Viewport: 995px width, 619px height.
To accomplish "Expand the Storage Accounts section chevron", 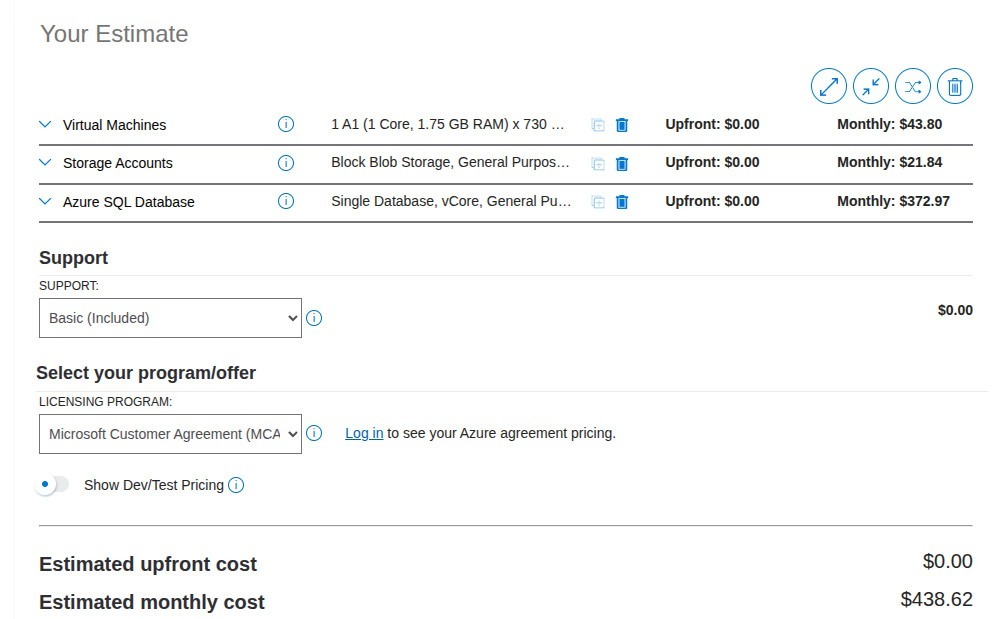I will 45,163.
